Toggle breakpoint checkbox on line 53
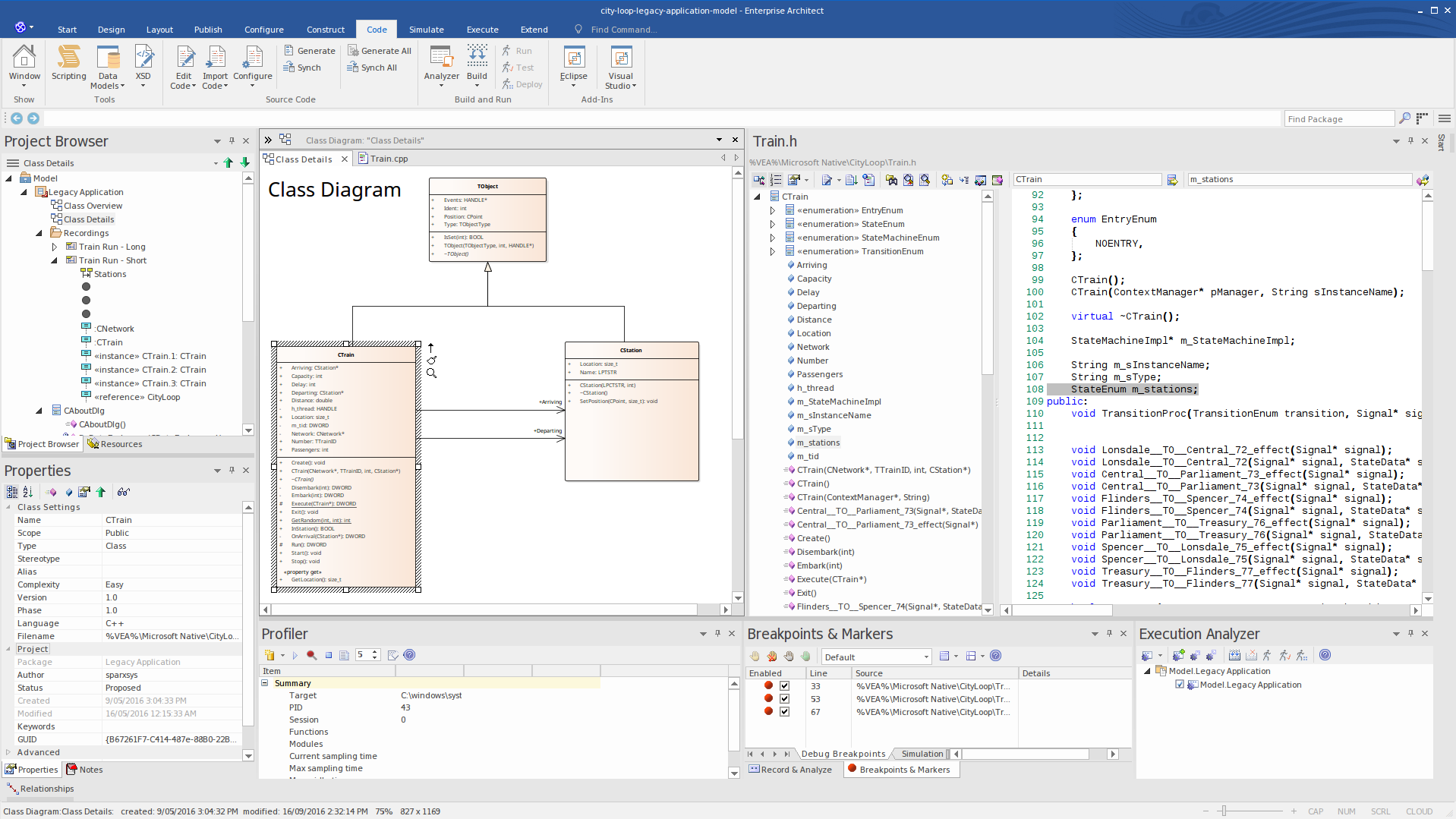1456x819 pixels. (785, 699)
